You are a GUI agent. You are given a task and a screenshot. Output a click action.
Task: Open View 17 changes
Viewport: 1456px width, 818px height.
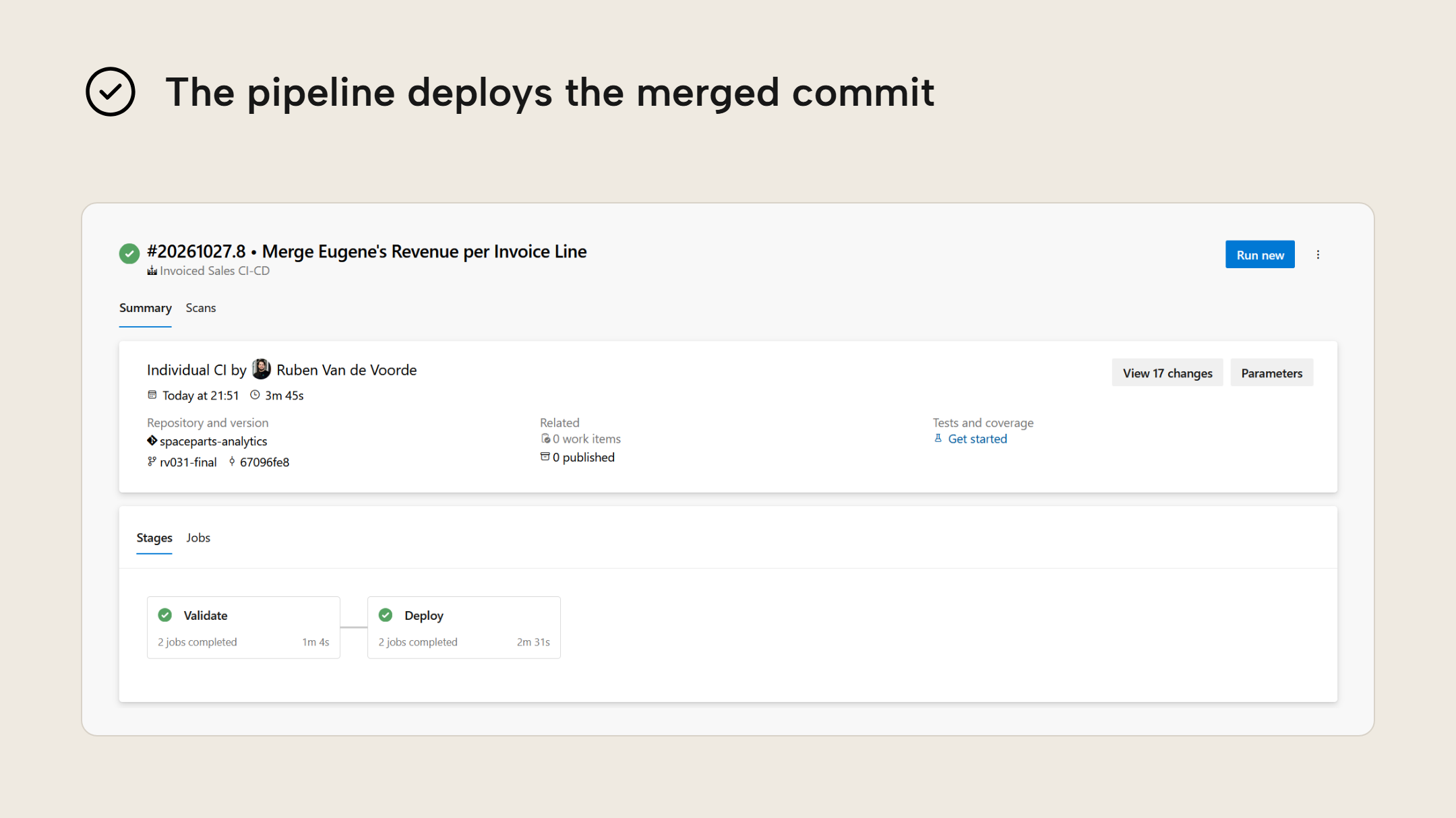1167,373
